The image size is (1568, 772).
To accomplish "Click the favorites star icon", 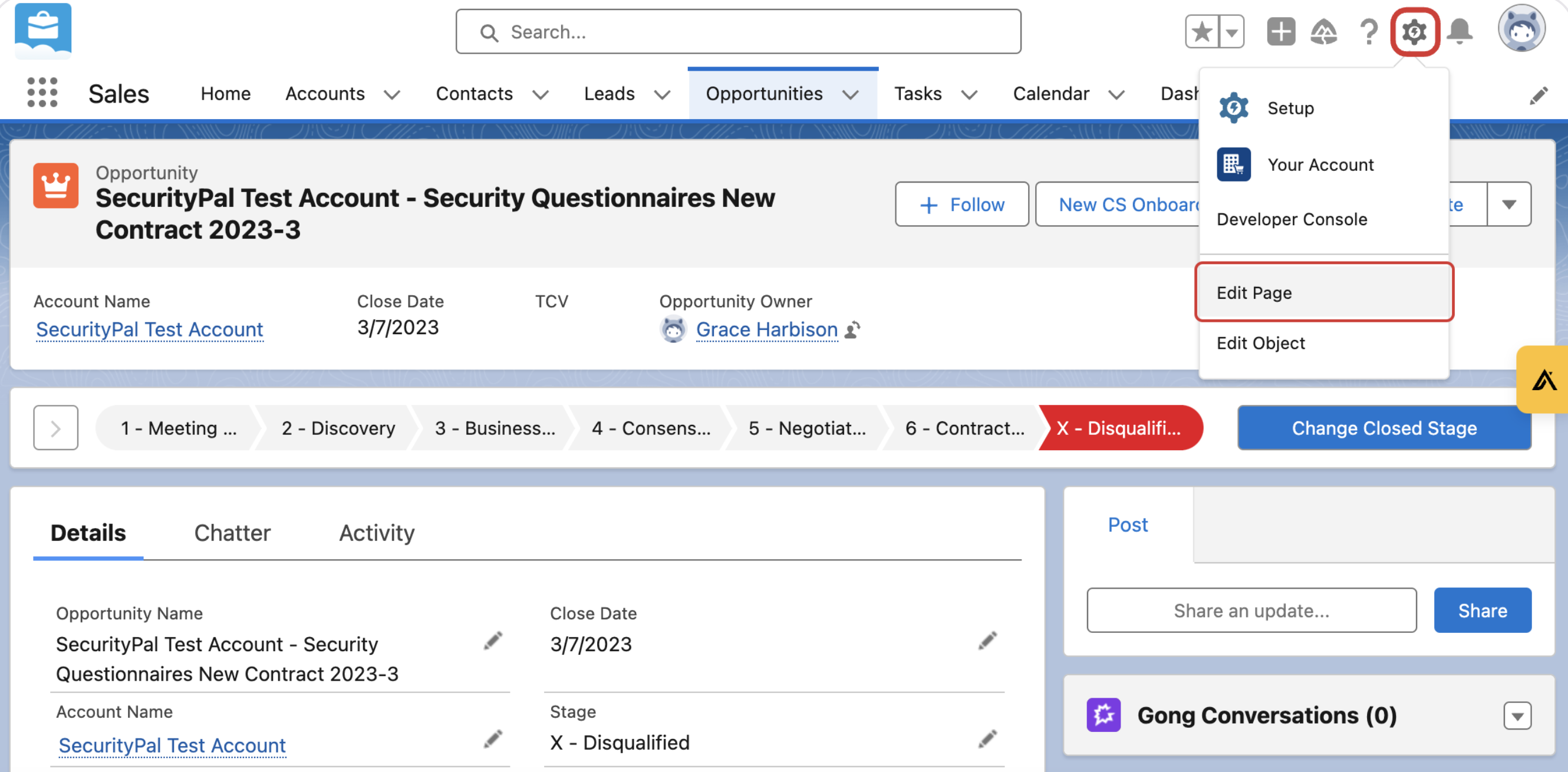I will [1202, 32].
